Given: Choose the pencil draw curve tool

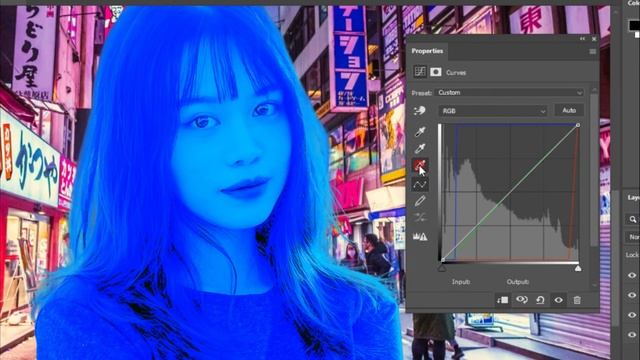Looking at the screenshot, I should point(420,201).
